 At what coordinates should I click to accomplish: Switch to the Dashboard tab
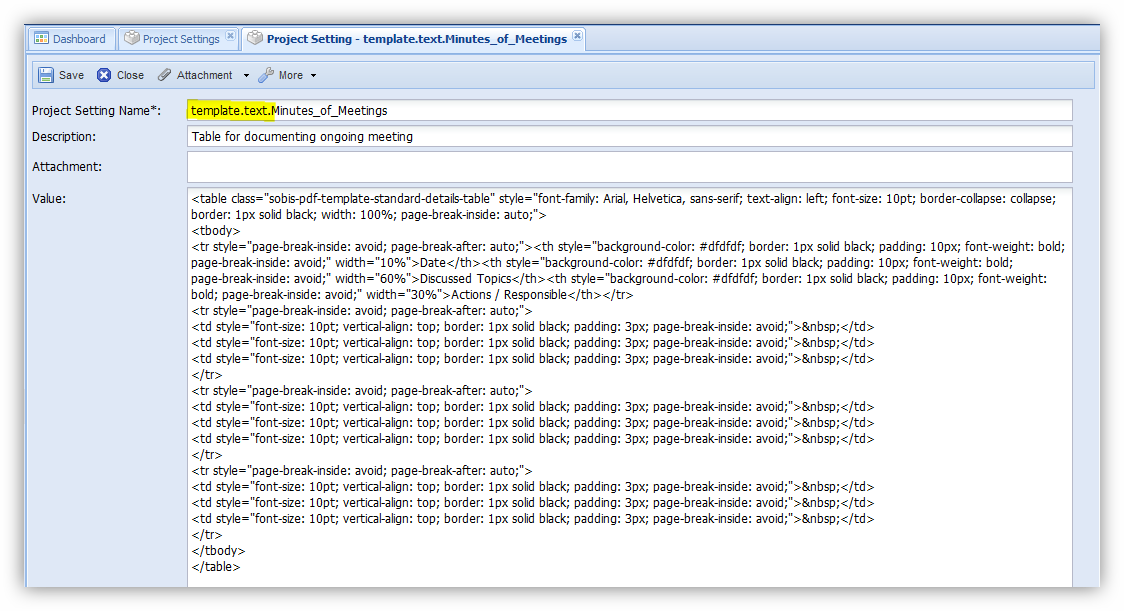(78, 39)
